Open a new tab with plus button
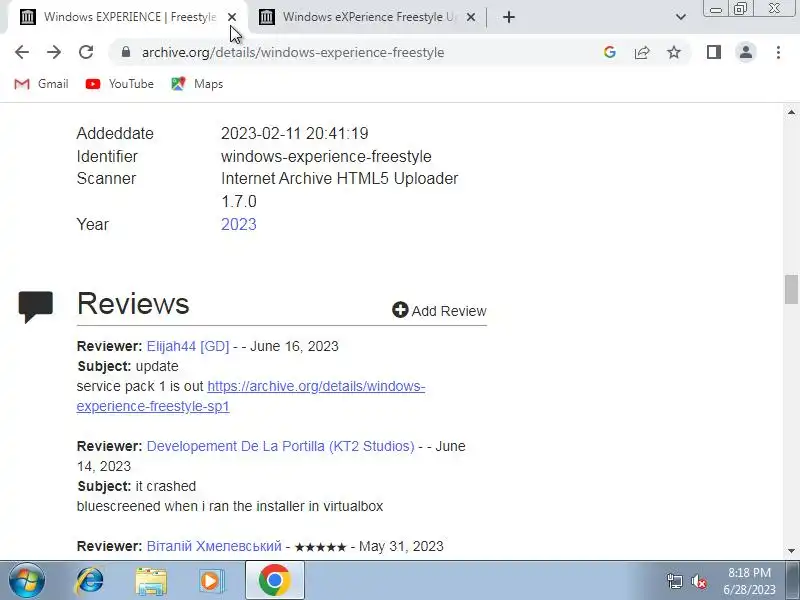 [509, 17]
